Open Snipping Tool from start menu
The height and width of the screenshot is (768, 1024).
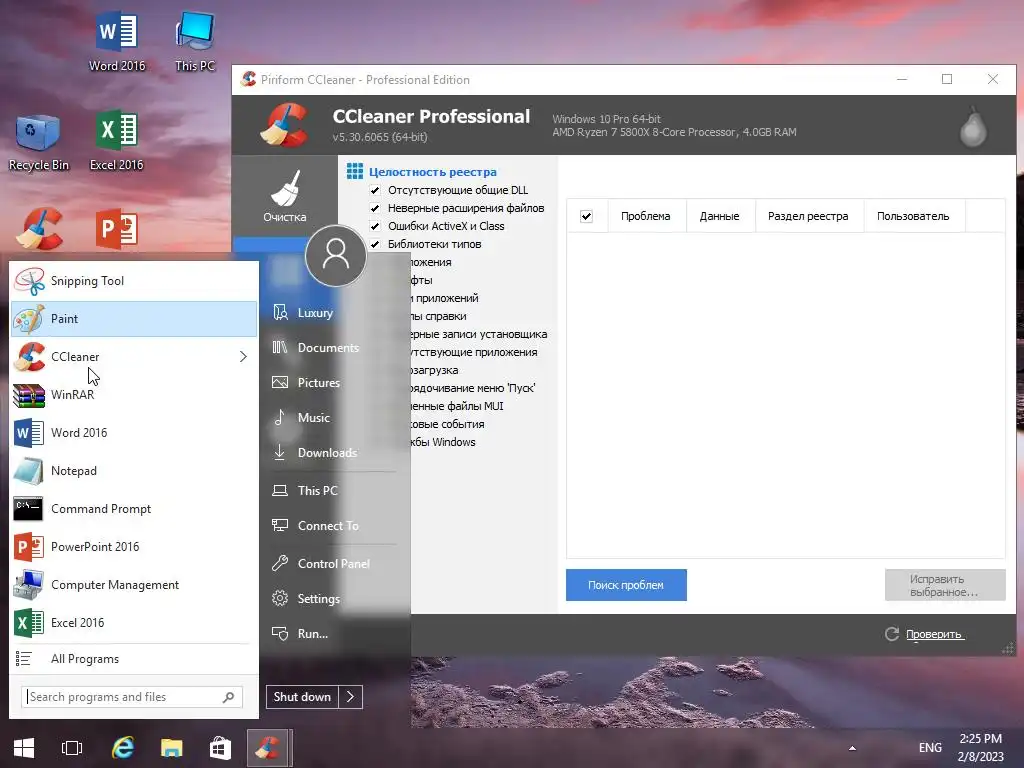coord(134,281)
